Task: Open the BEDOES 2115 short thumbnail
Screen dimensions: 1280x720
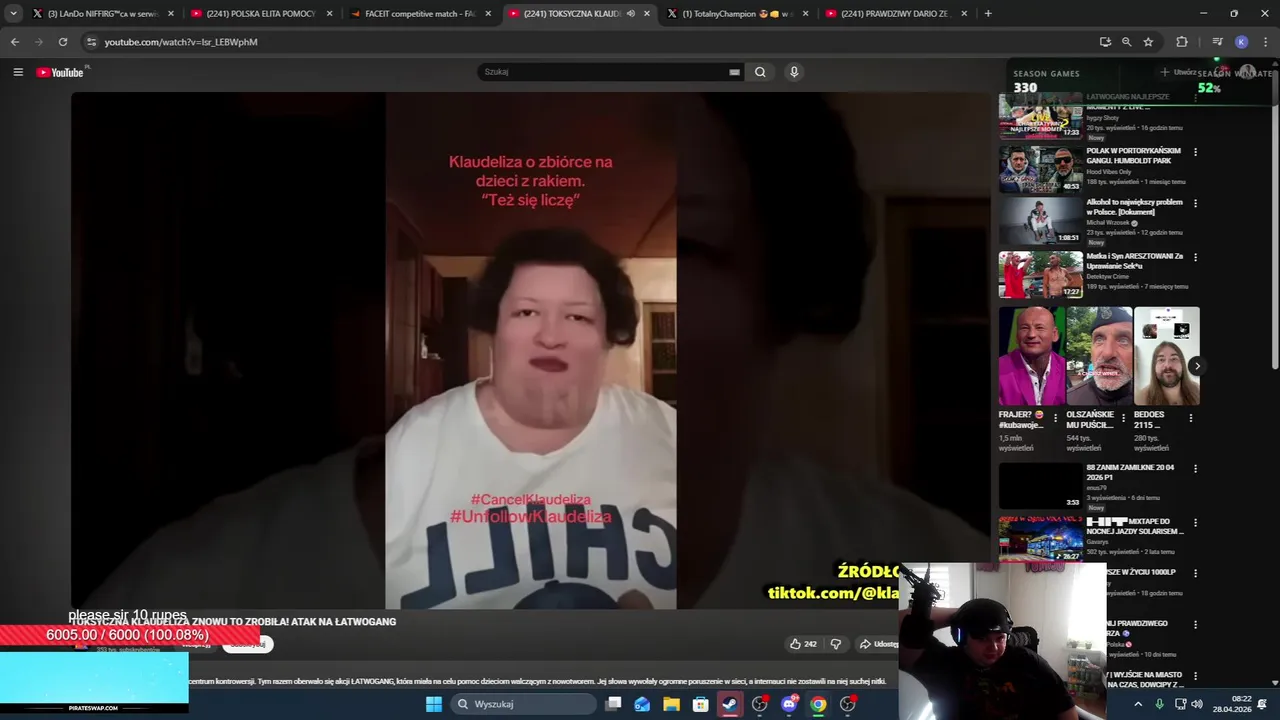Action: point(1166,356)
